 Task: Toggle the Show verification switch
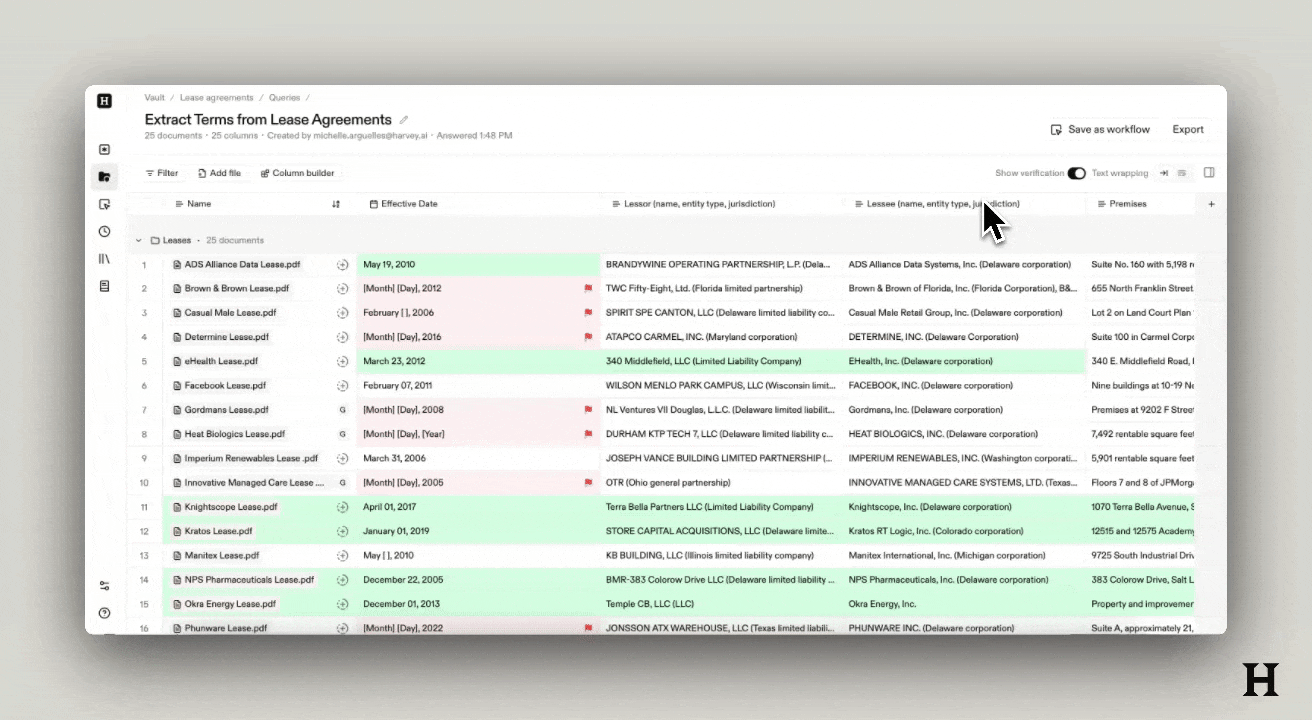click(x=1076, y=173)
